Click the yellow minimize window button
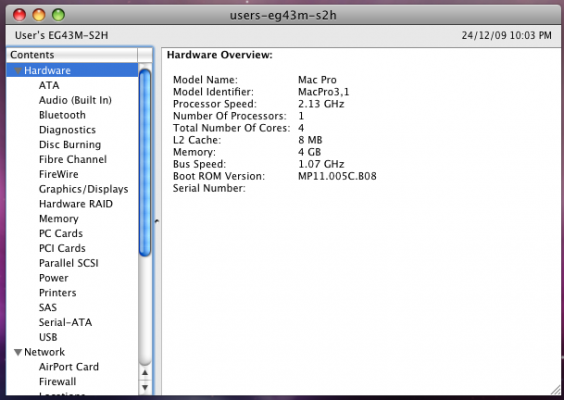Image resolution: width=564 pixels, height=400 pixels. (39, 15)
